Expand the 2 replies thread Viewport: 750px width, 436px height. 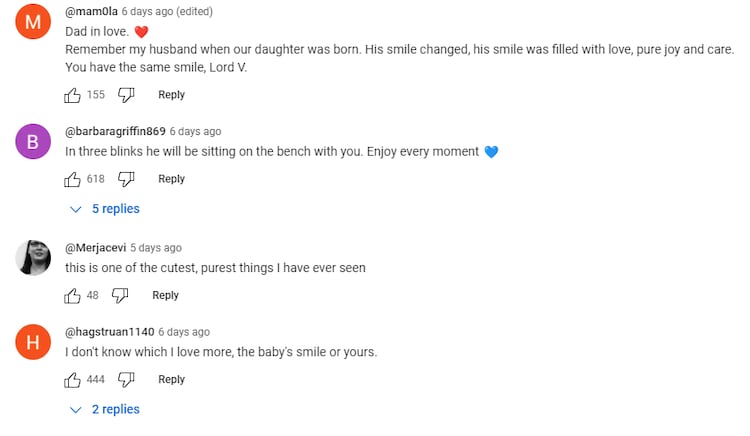105,410
